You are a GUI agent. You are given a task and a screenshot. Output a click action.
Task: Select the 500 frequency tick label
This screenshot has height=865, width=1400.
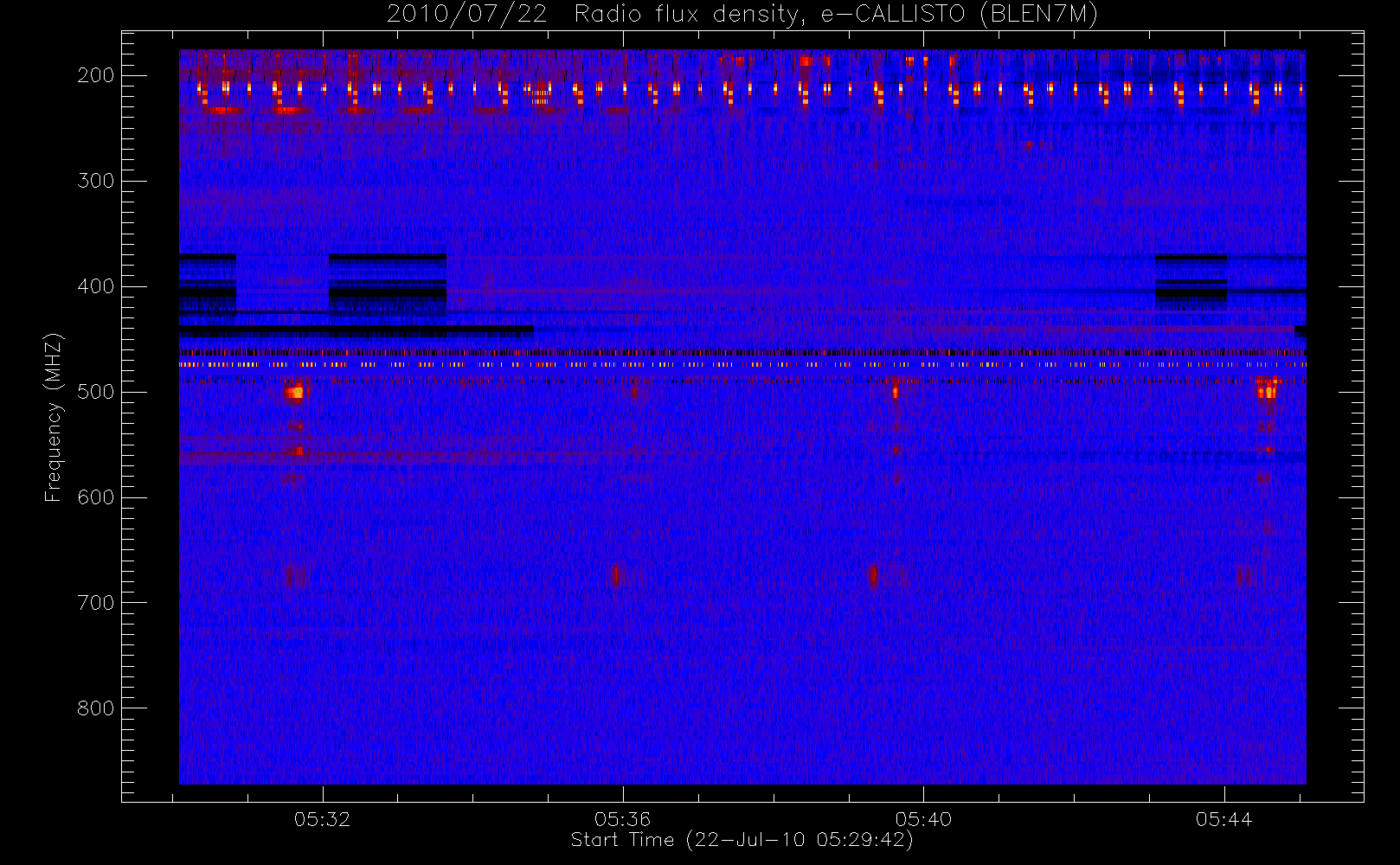tap(95, 392)
